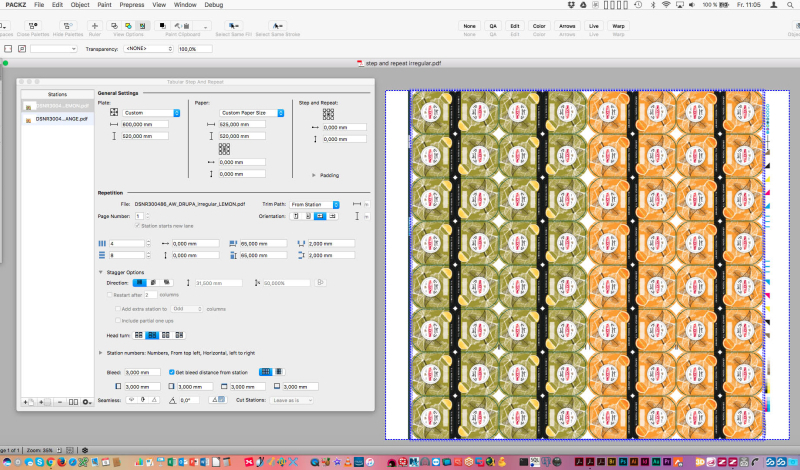The width and height of the screenshot is (800, 470).
Task: Open the Trim Path From Station dropdown
Action: pyautogui.click(x=314, y=204)
